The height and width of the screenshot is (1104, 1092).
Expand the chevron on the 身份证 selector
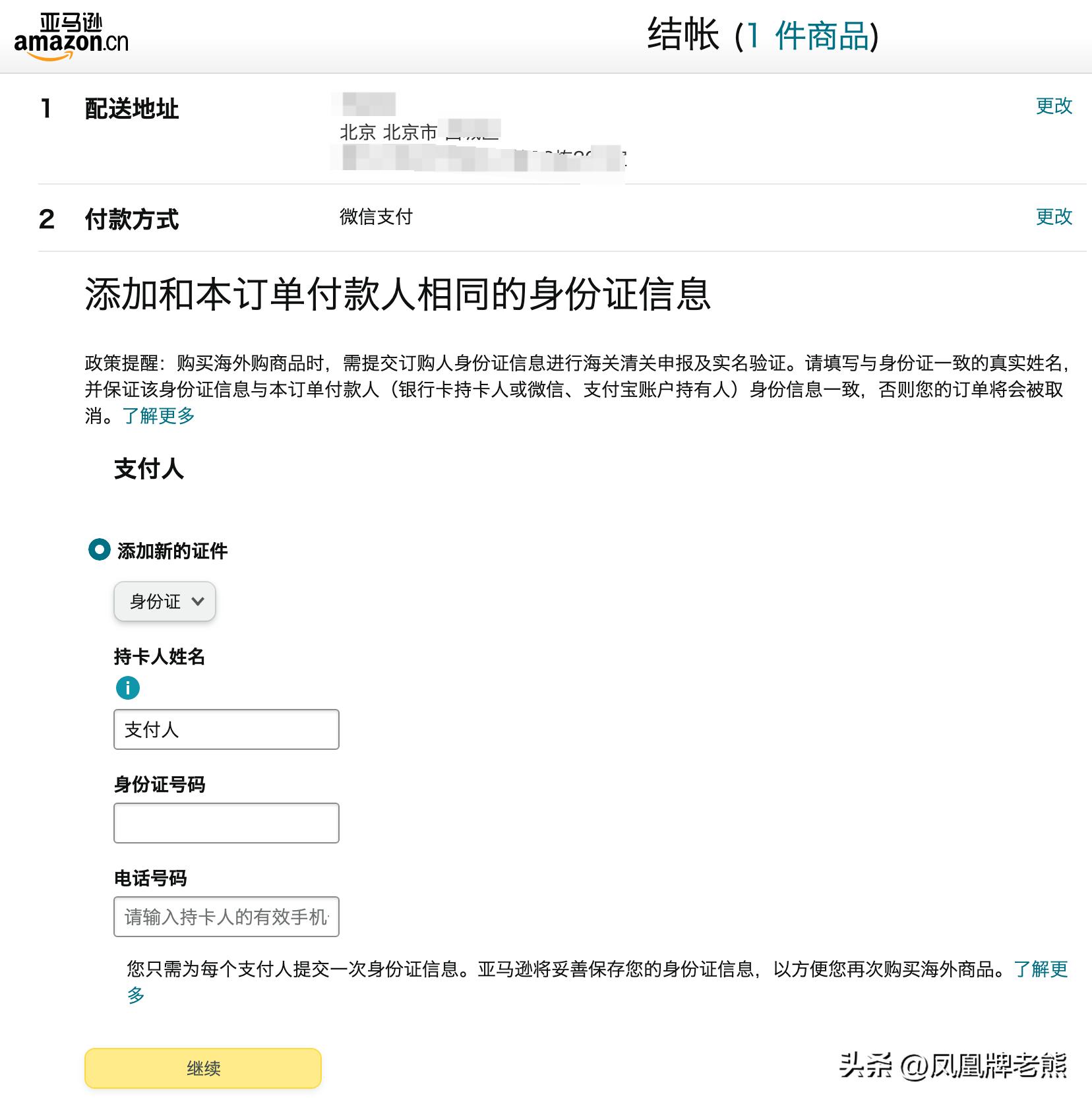(198, 601)
